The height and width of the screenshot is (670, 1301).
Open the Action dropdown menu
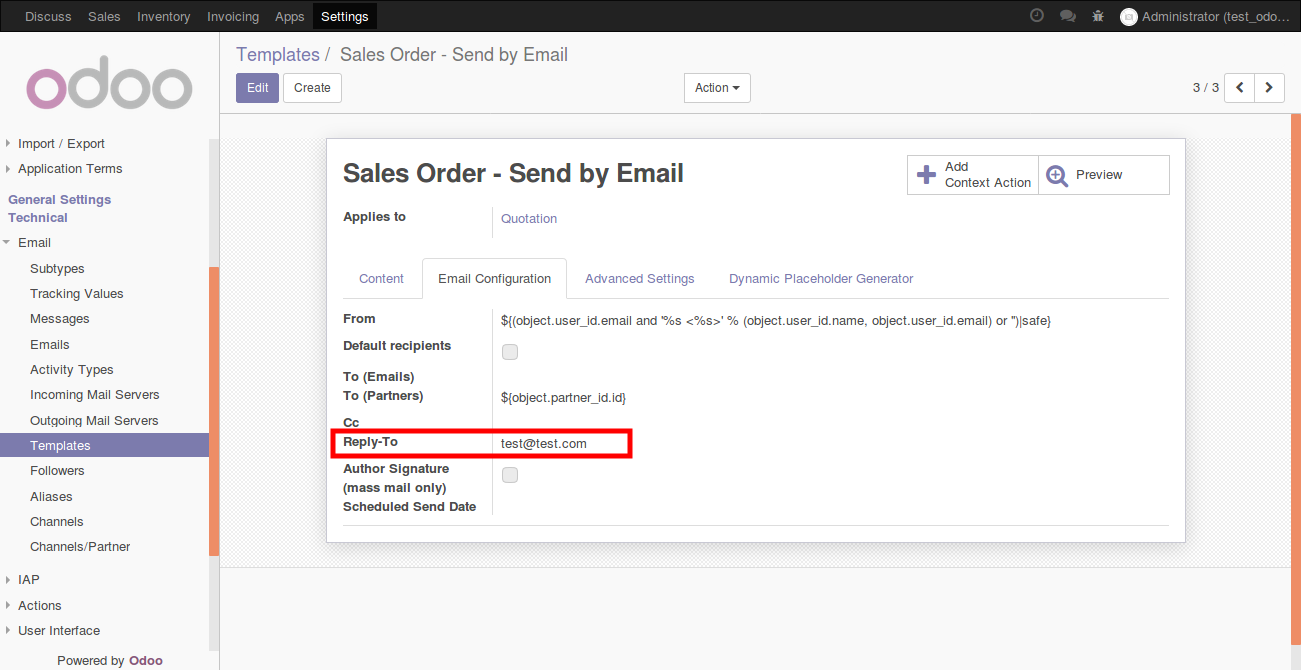coord(717,88)
